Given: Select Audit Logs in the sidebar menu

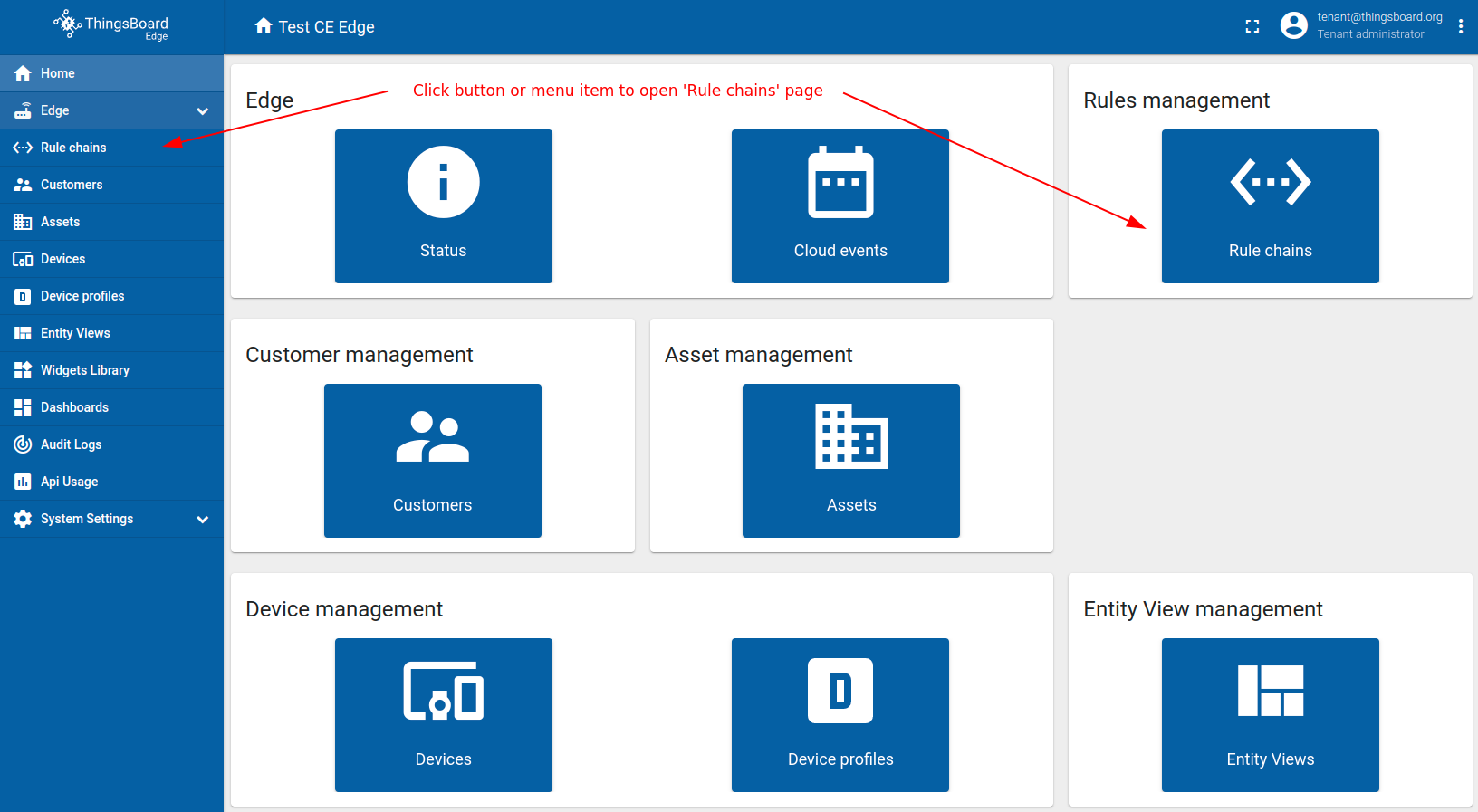Looking at the screenshot, I should point(111,444).
